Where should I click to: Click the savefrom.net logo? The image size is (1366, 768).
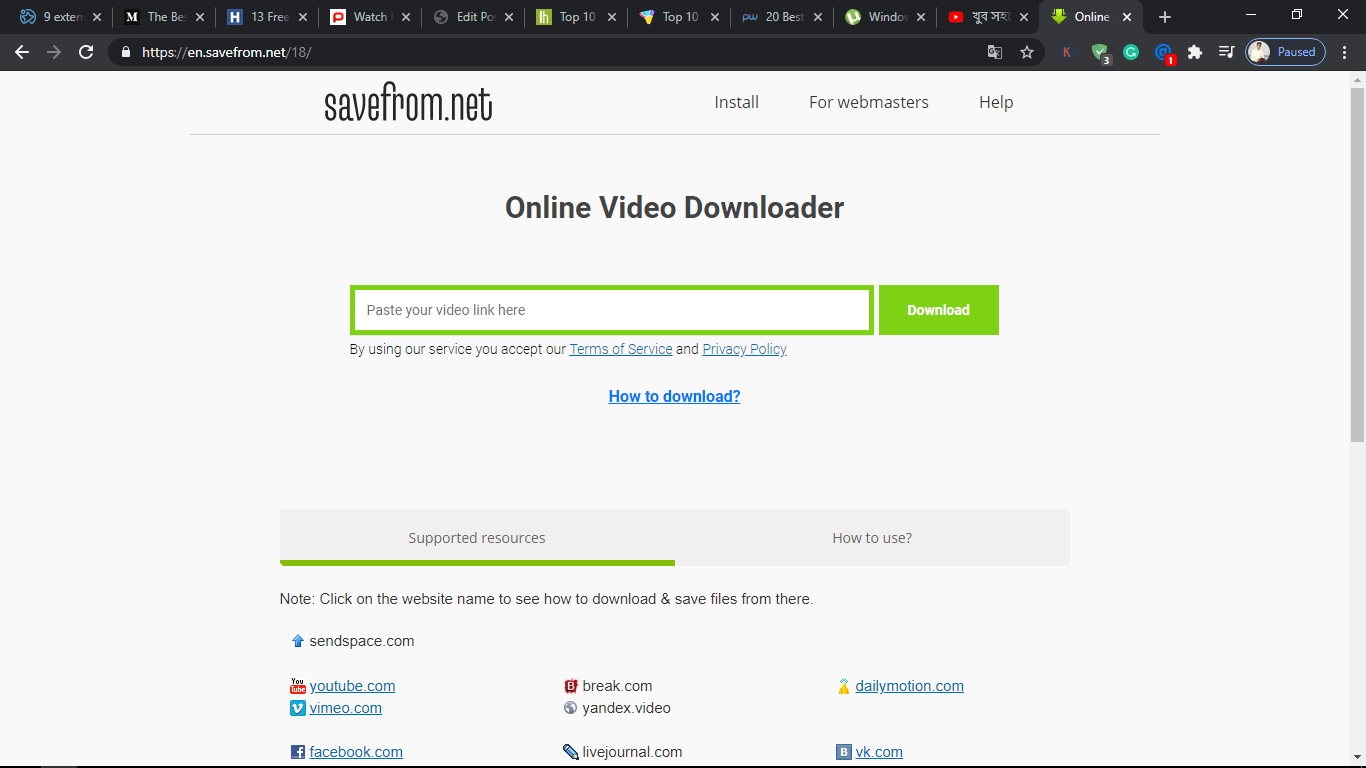[408, 104]
